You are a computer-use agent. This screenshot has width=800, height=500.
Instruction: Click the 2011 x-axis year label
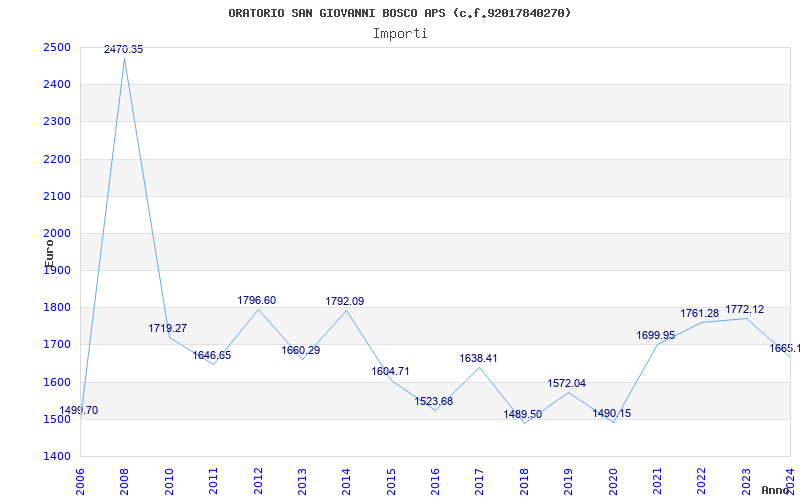[213, 482]
